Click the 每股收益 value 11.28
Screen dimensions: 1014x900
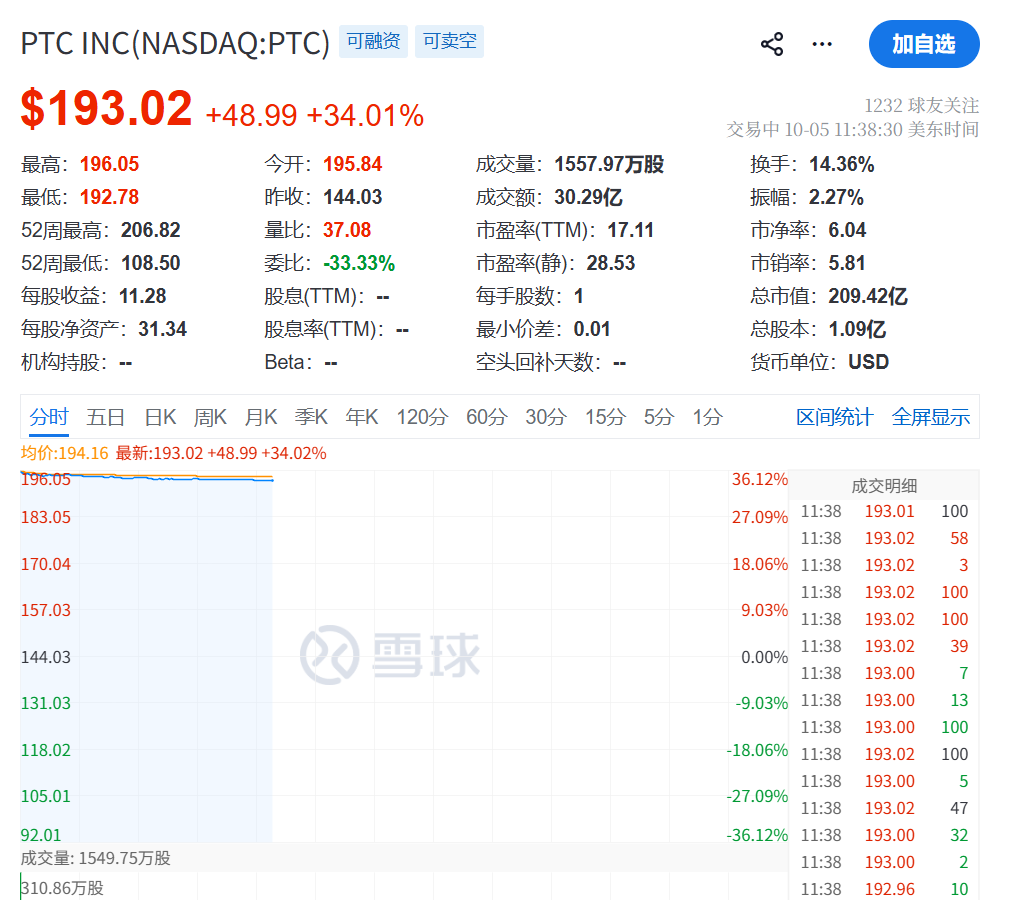143,296
